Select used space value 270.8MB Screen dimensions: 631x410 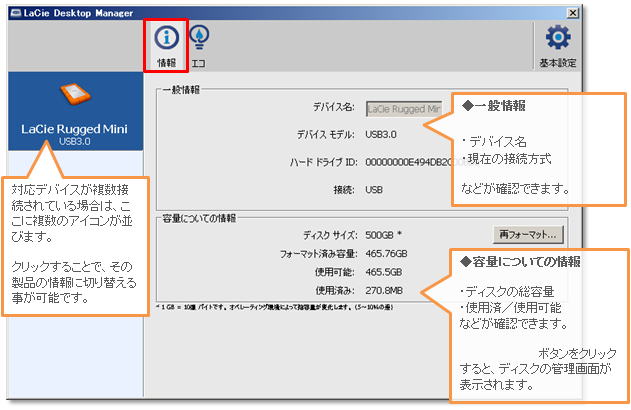(x=384, y=290)
